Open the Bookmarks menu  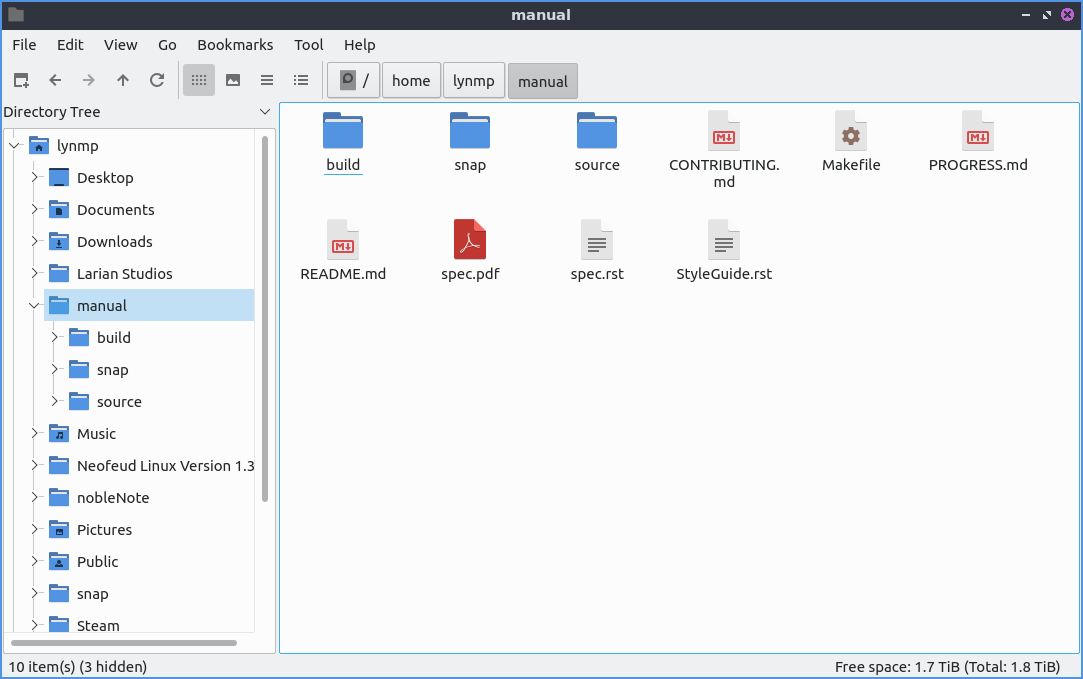[x=235, y=45]
